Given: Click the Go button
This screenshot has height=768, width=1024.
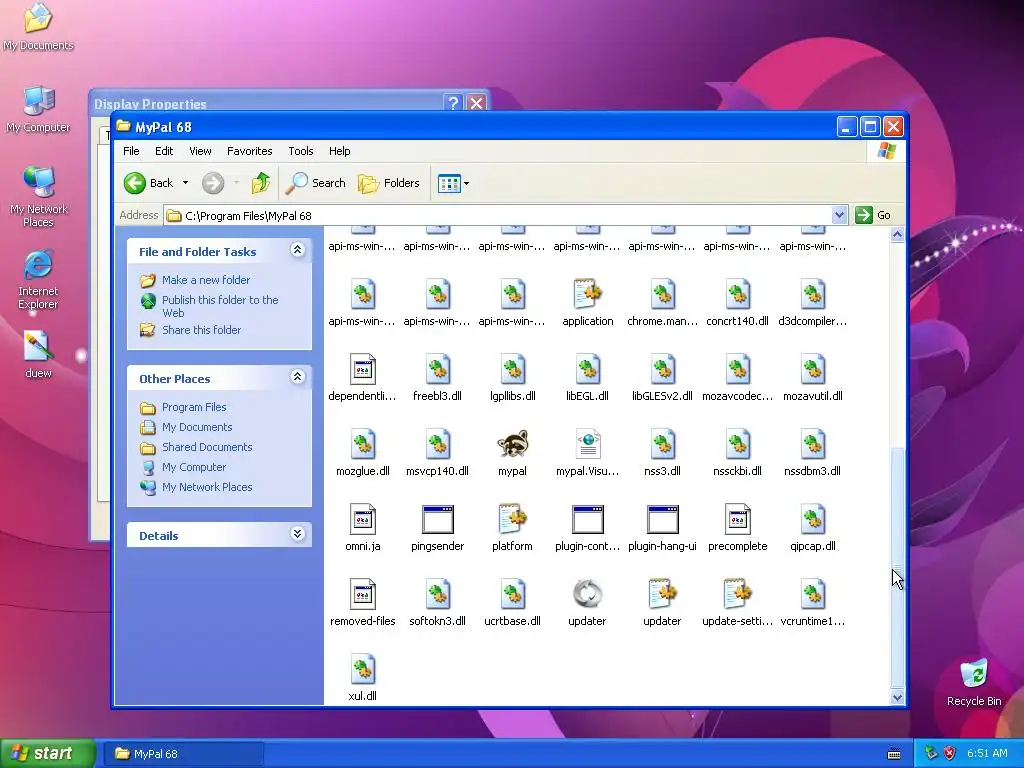Looking at the screenshot, I should click(873, 215).
